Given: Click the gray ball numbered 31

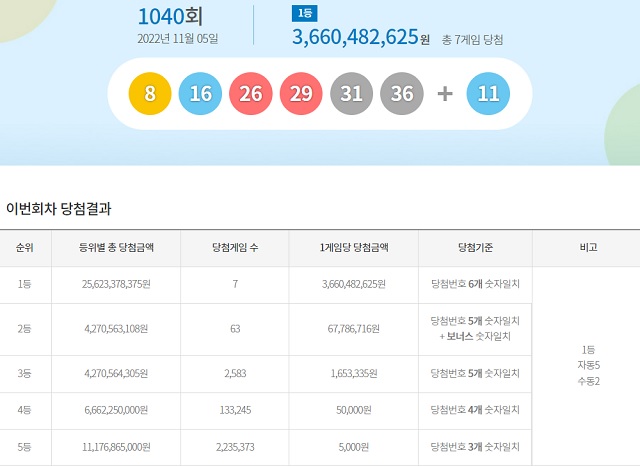Looking at the screenshot, I should click(351, 93).
